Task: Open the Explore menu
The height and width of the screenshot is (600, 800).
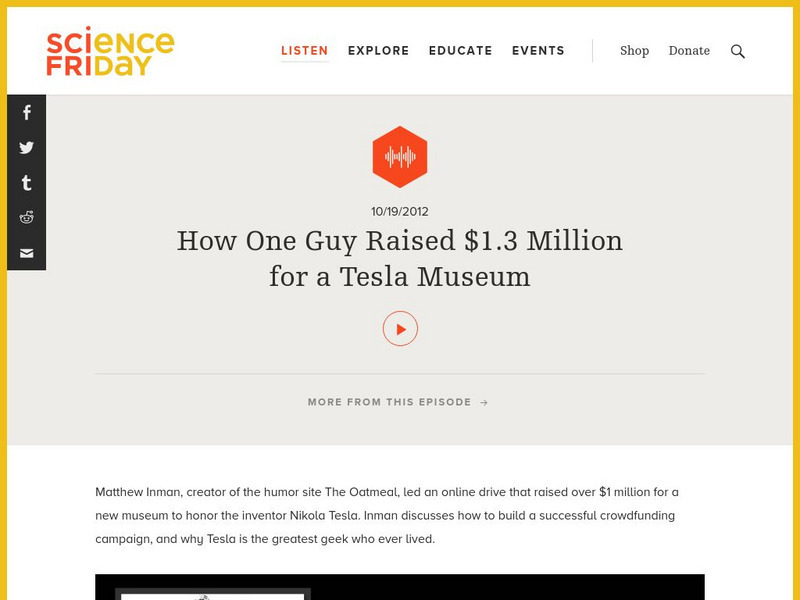Action: [379, 51]
